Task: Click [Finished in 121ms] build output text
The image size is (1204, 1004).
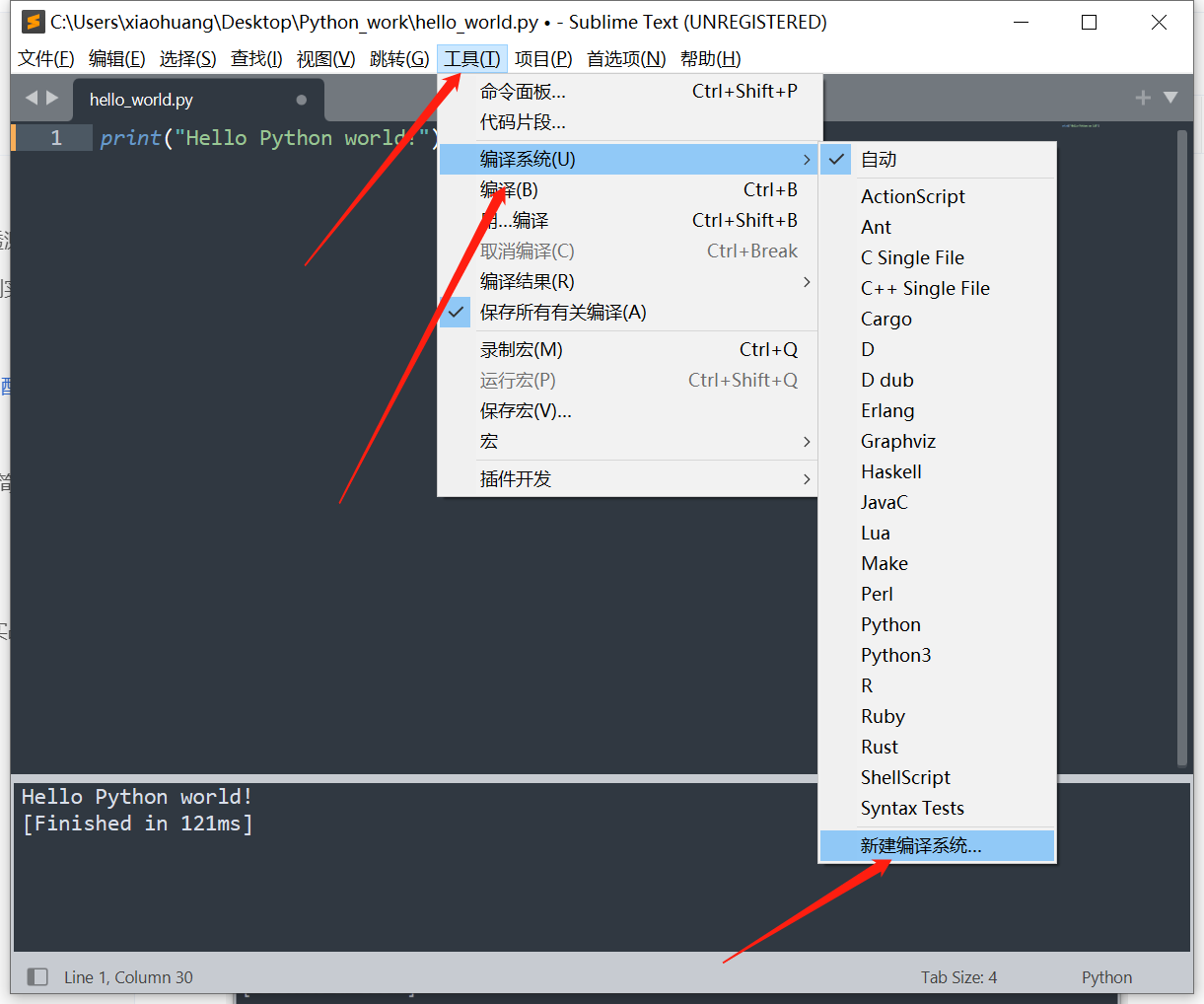Action: click(x=137, y=824)
